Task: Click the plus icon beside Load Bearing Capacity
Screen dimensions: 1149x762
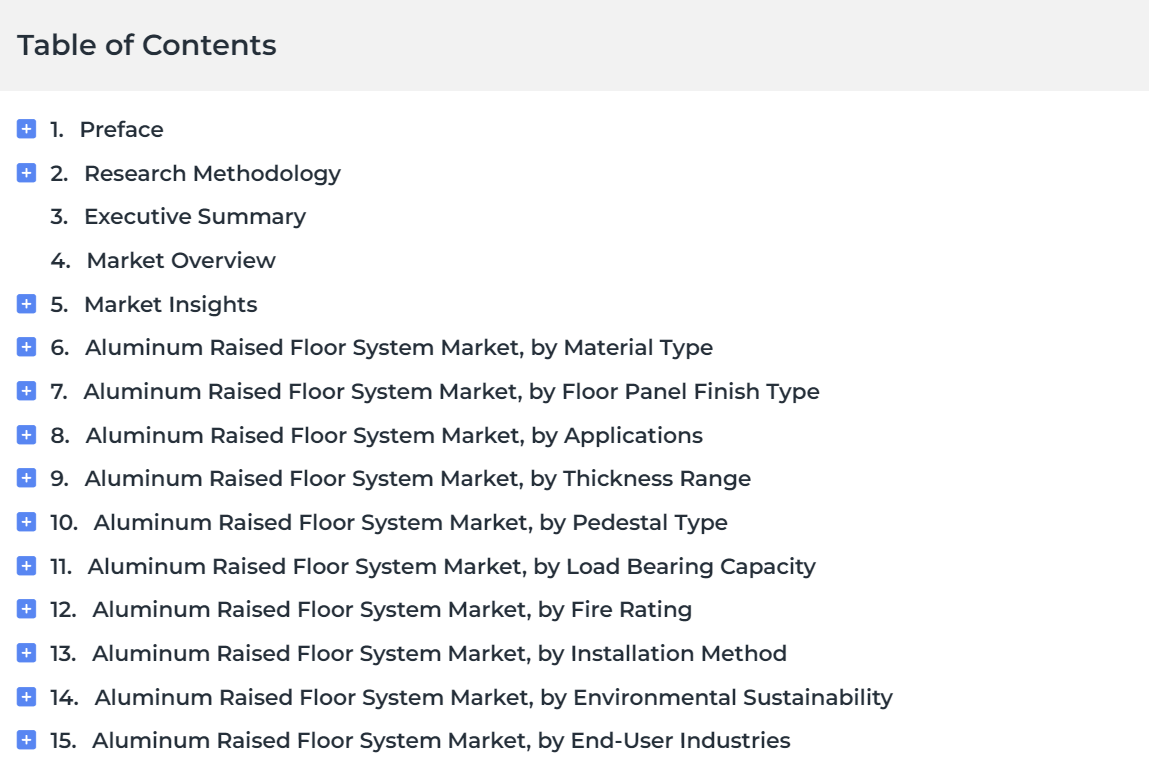Action: (x=26, y=566)
